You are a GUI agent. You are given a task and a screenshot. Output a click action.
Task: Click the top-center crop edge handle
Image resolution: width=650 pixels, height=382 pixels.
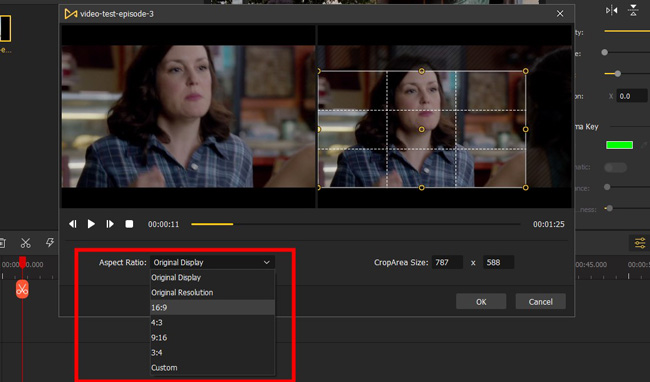(x=422, y=71)
